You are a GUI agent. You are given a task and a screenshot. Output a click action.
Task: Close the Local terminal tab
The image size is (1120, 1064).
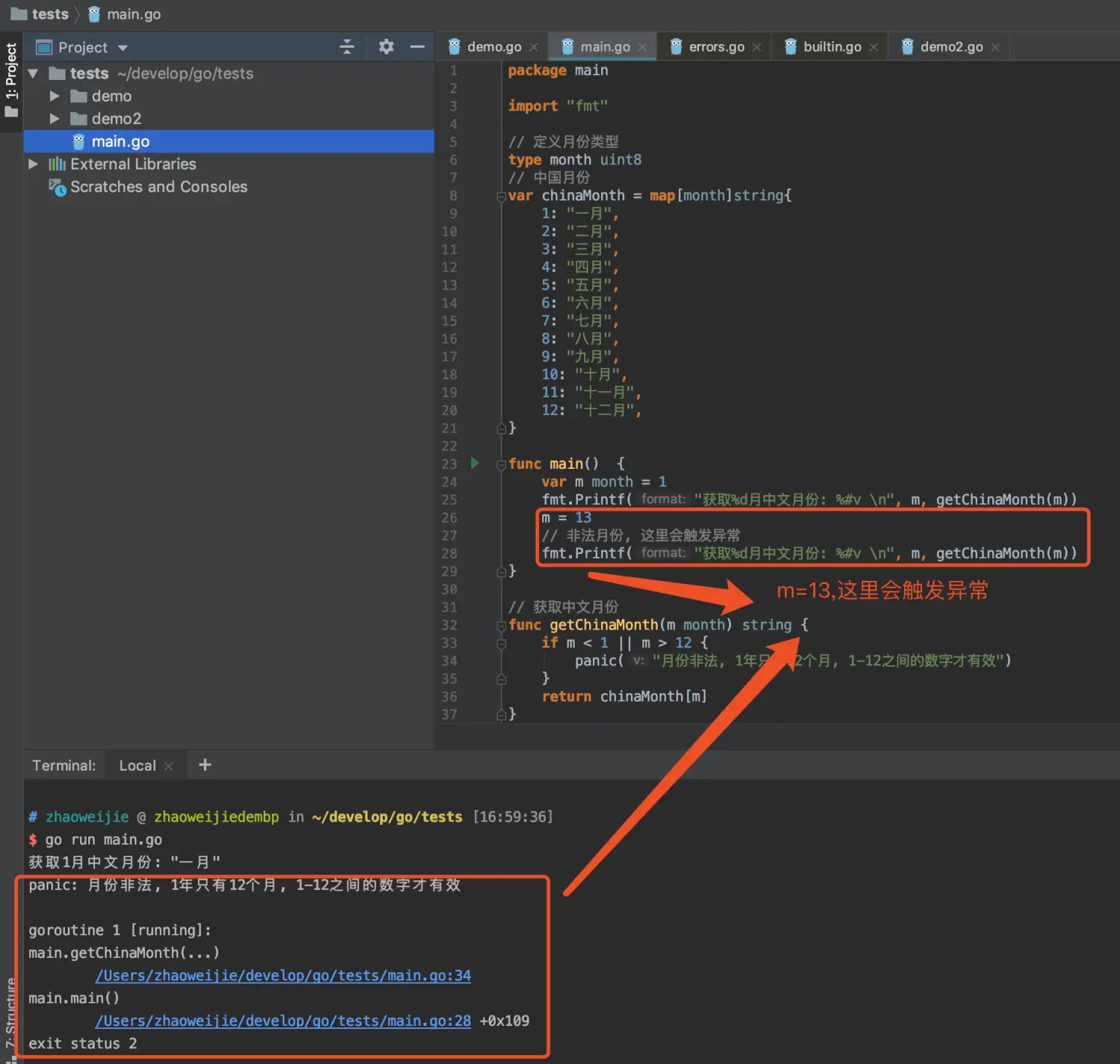click(x=169, y=766)
